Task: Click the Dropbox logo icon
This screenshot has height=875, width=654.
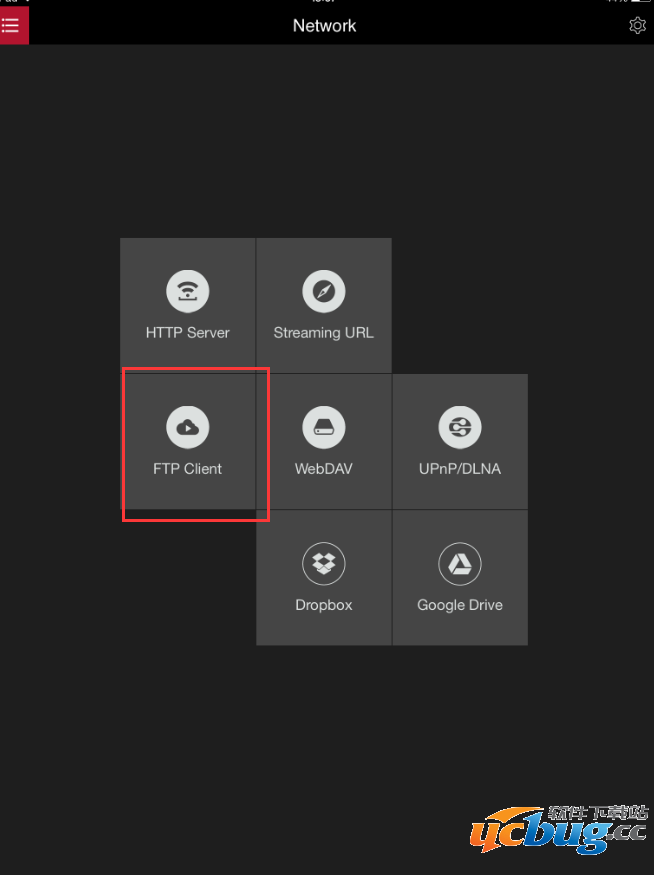Action: pyautogui.click(x=324, y=564)
